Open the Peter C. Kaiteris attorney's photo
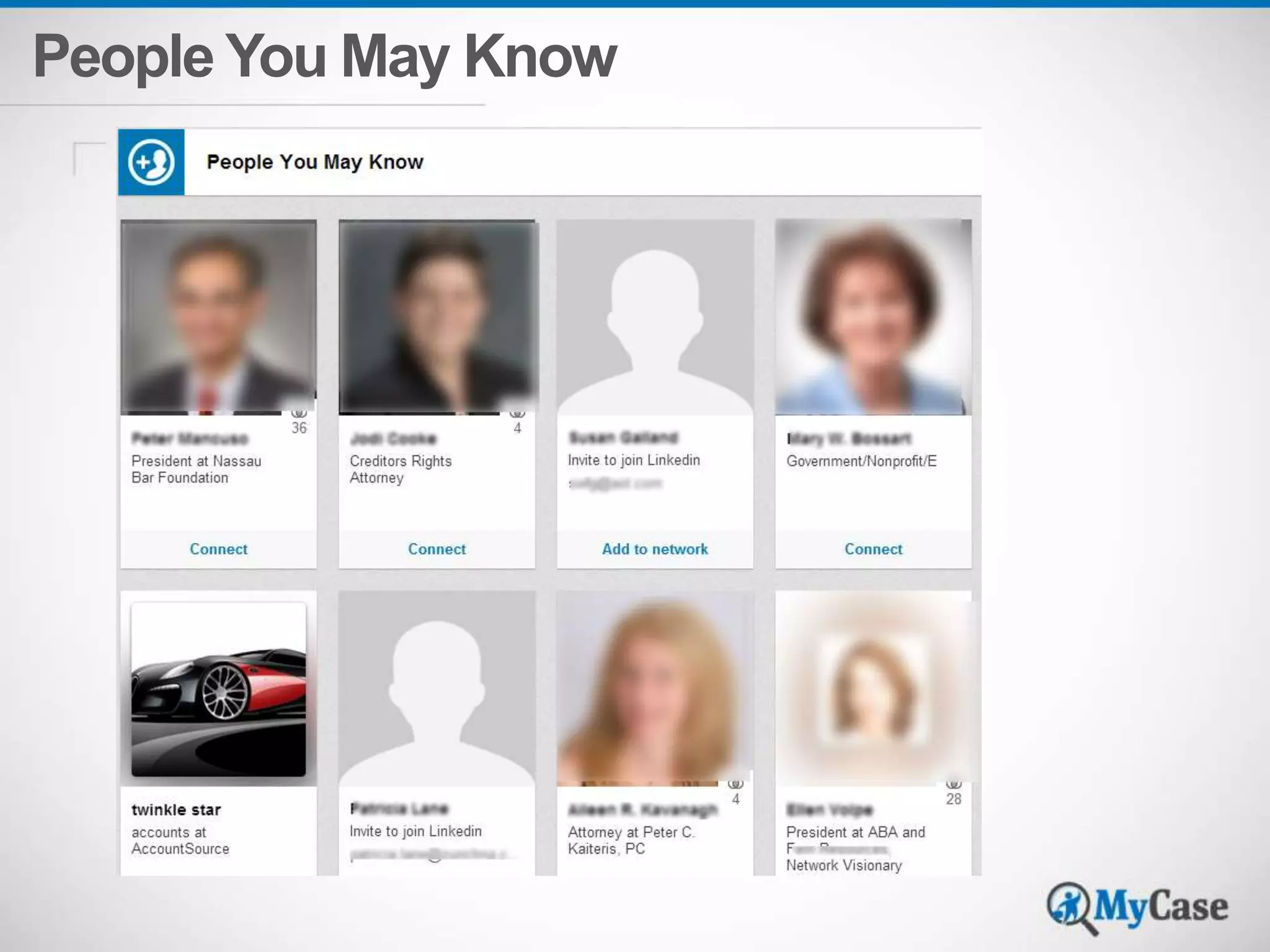 click(x=655, y=689)
